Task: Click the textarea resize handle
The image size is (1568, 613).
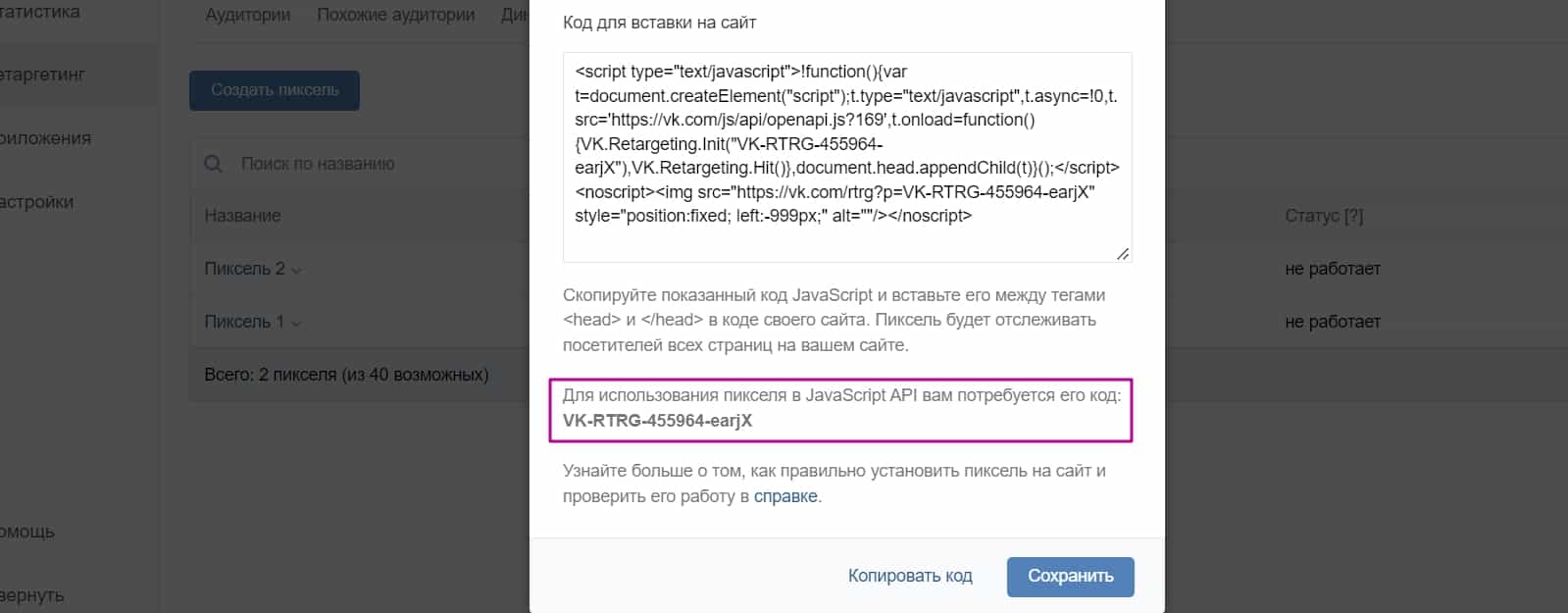Action: tap(1122, 253)
